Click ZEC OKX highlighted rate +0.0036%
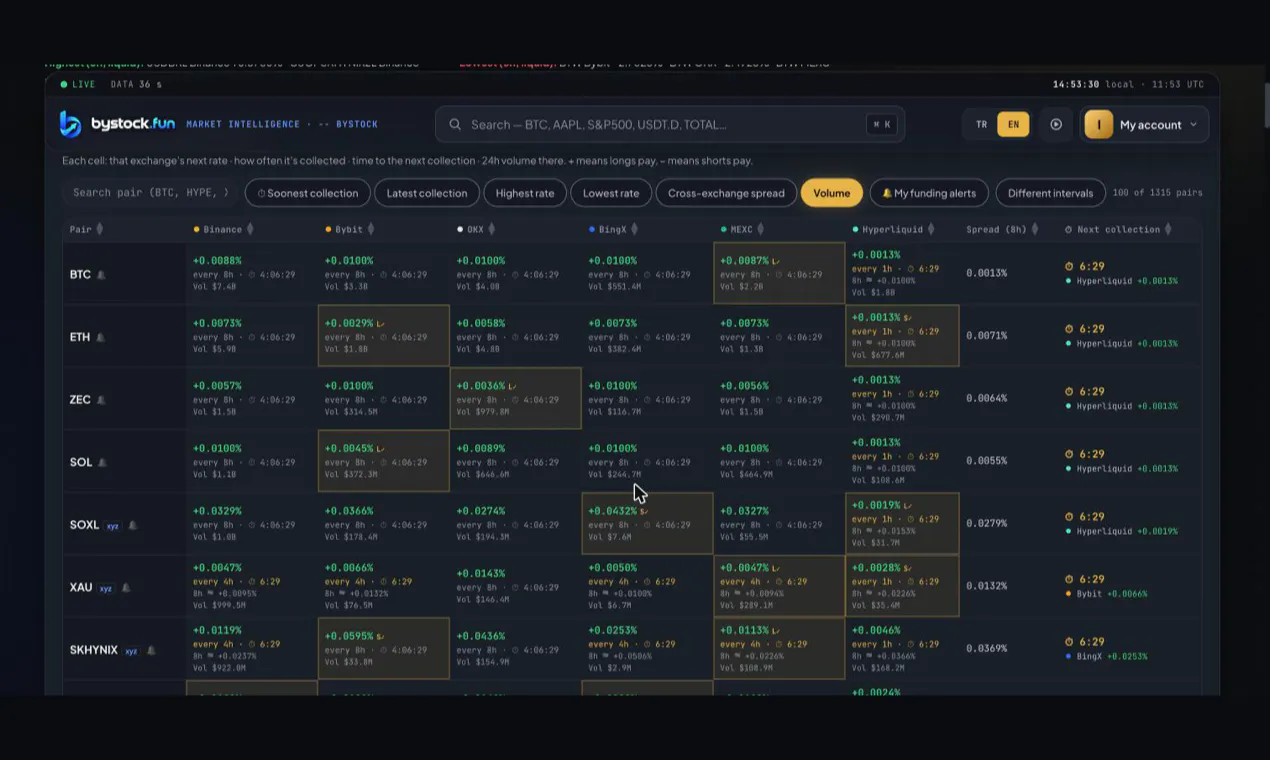Screen dimensions: 1270x760 [x=481, y=386]
